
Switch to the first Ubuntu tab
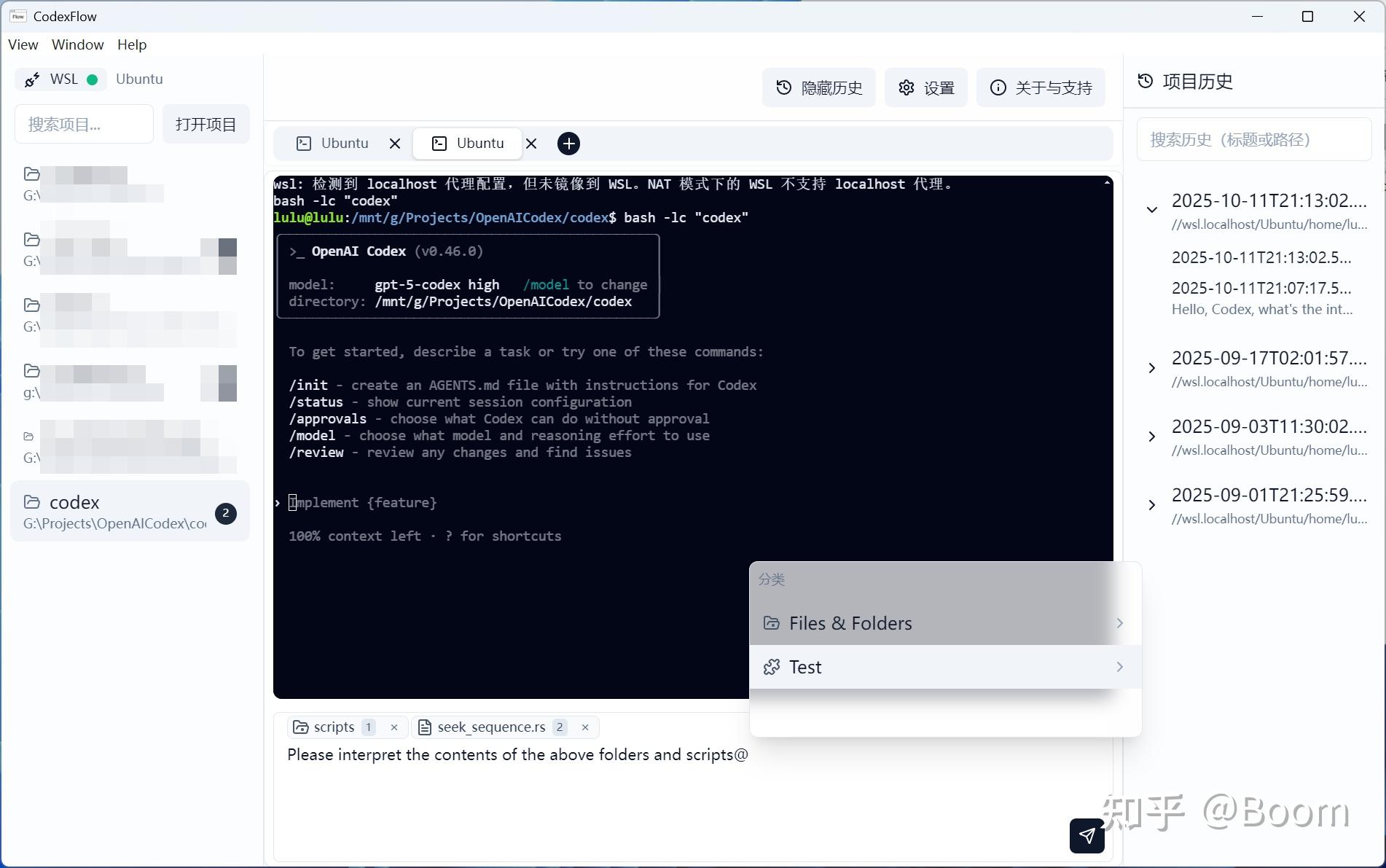tap(344, 143)
